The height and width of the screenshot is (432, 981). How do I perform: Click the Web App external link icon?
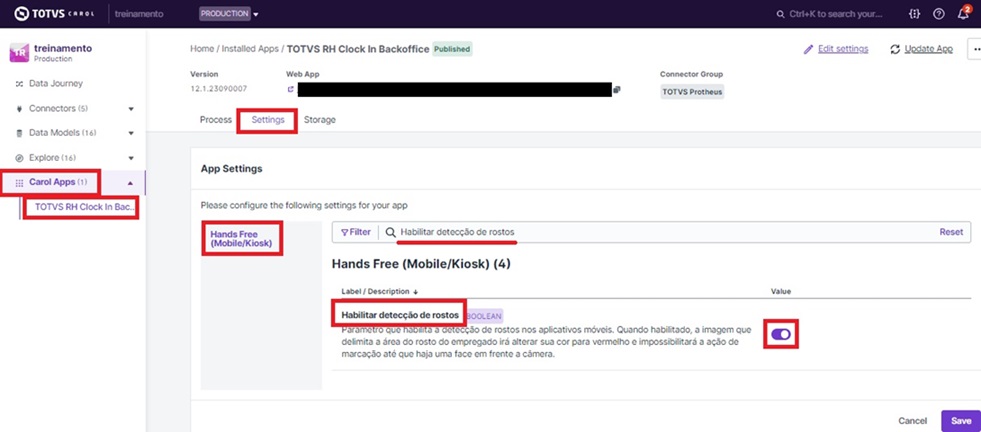click(290, 90)
